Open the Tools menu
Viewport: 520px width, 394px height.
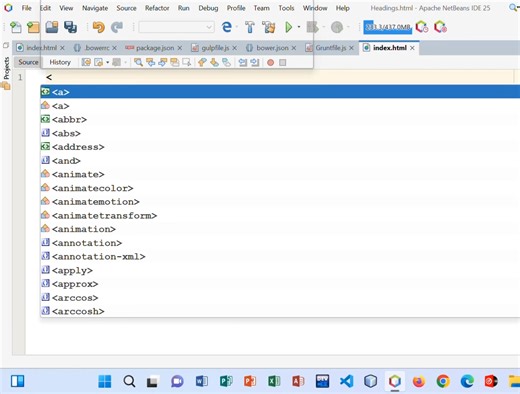coord(286,8)
